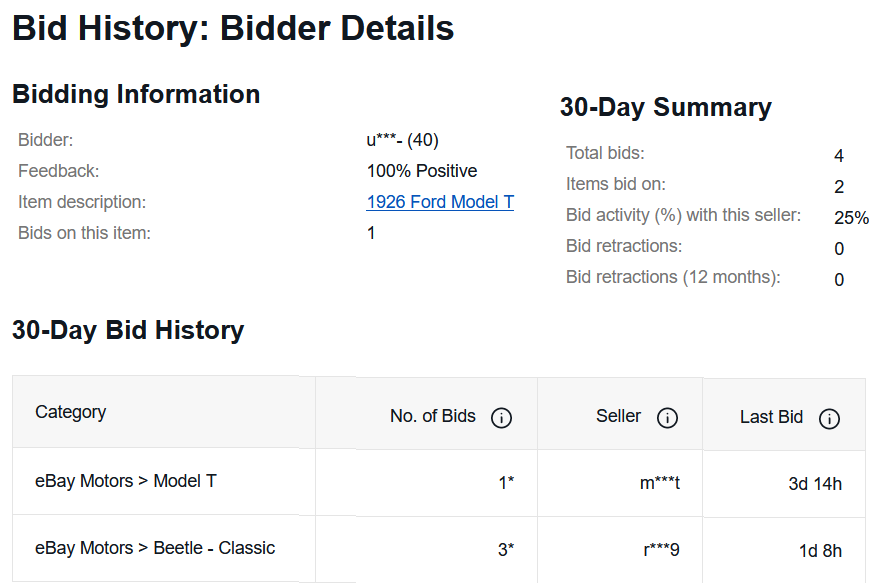
Task: Click the 1d 8h last bid value
Action: pos(820,551)
